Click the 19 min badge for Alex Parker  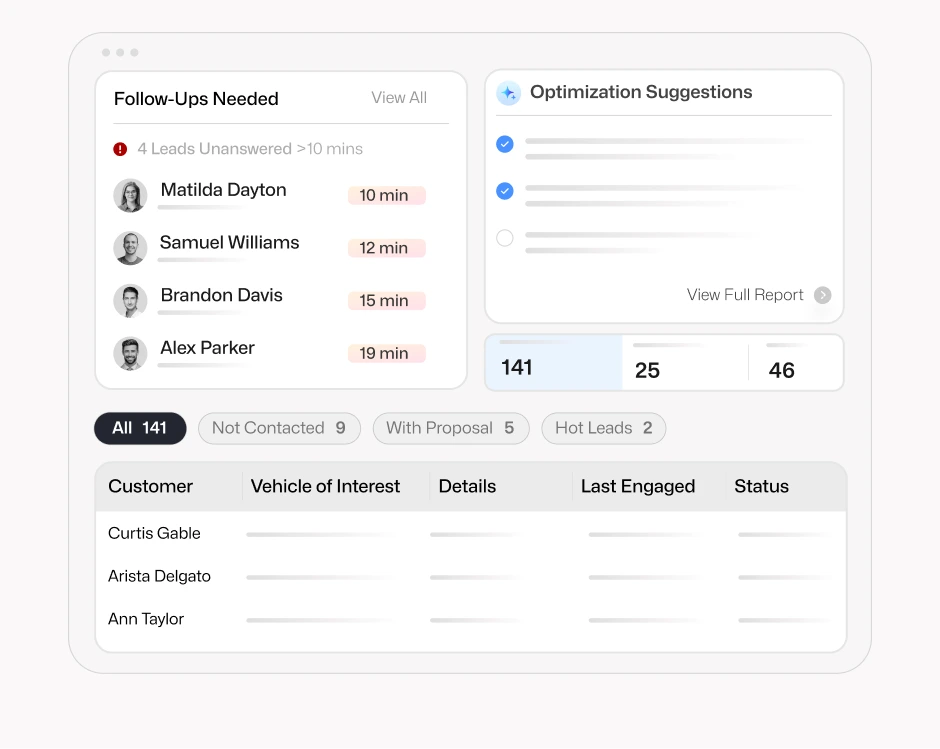point(387,354)
